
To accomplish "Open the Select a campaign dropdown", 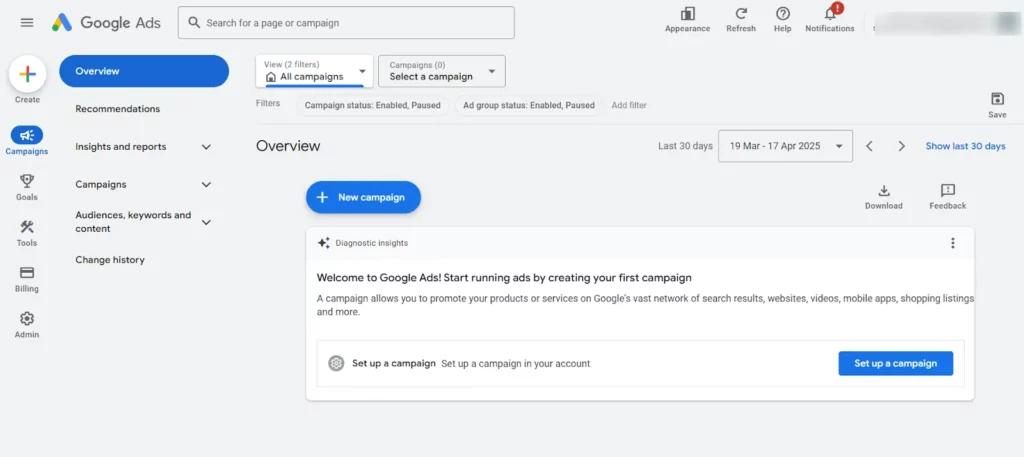I will pyautogui.click(x=441, y=71).
